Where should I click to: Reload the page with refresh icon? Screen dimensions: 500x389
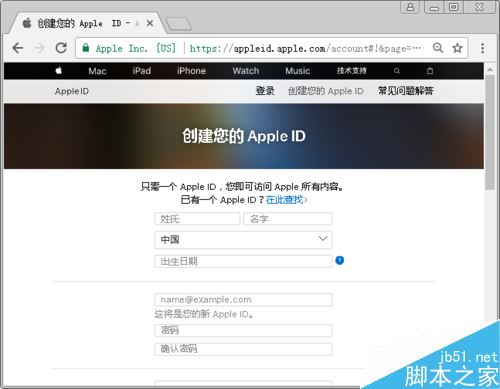point(61,48)
